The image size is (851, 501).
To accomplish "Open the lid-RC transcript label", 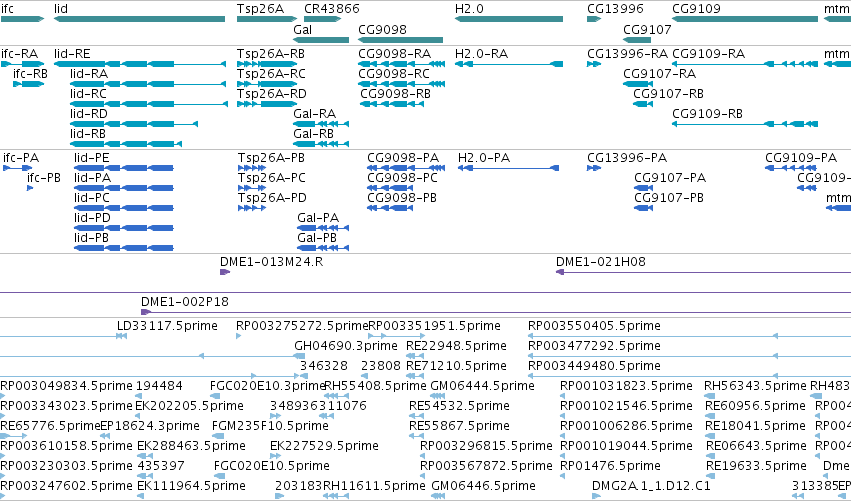I will point(88,94).
